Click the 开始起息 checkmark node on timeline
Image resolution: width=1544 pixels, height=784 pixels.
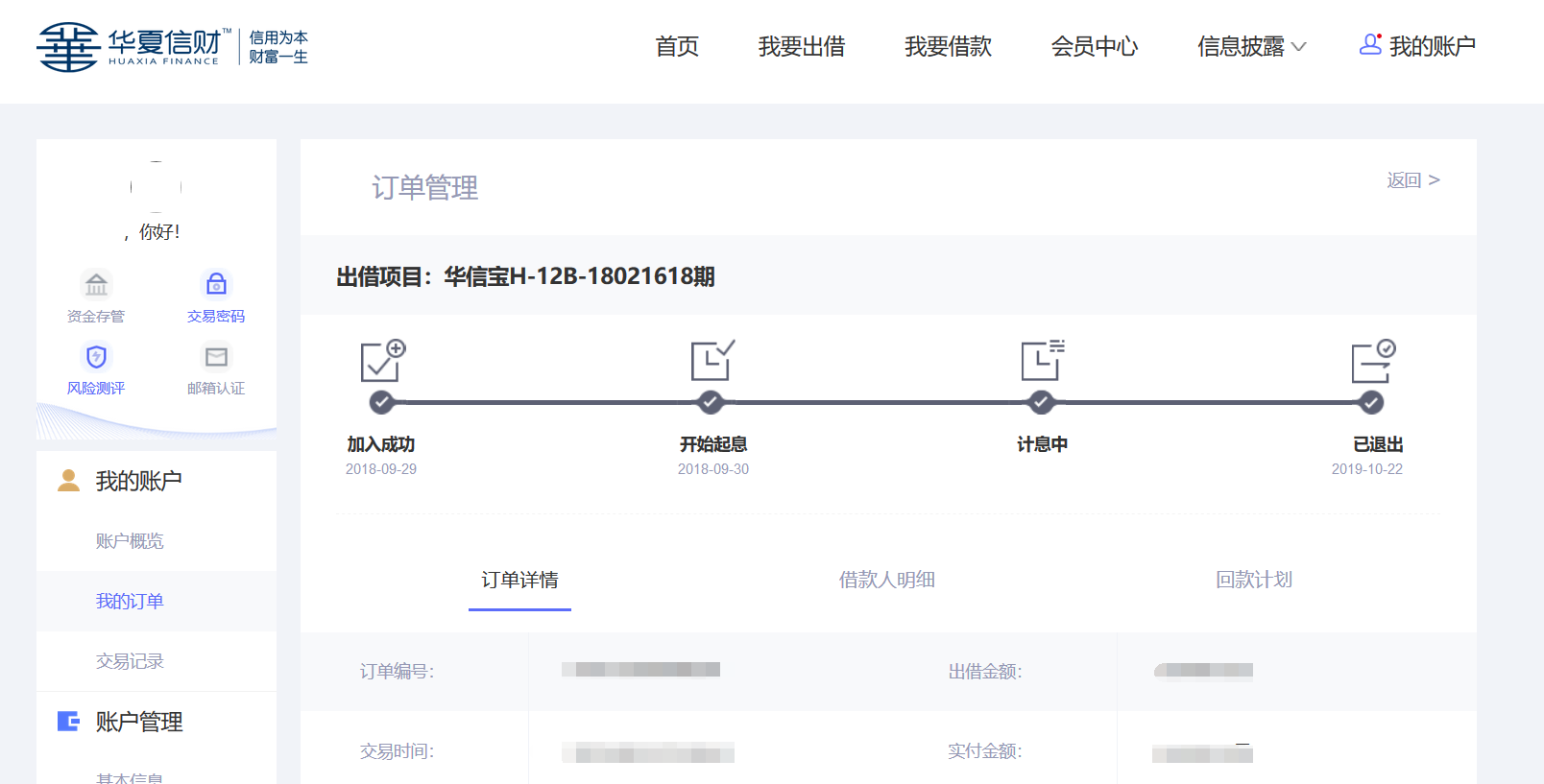coord(711,402)
